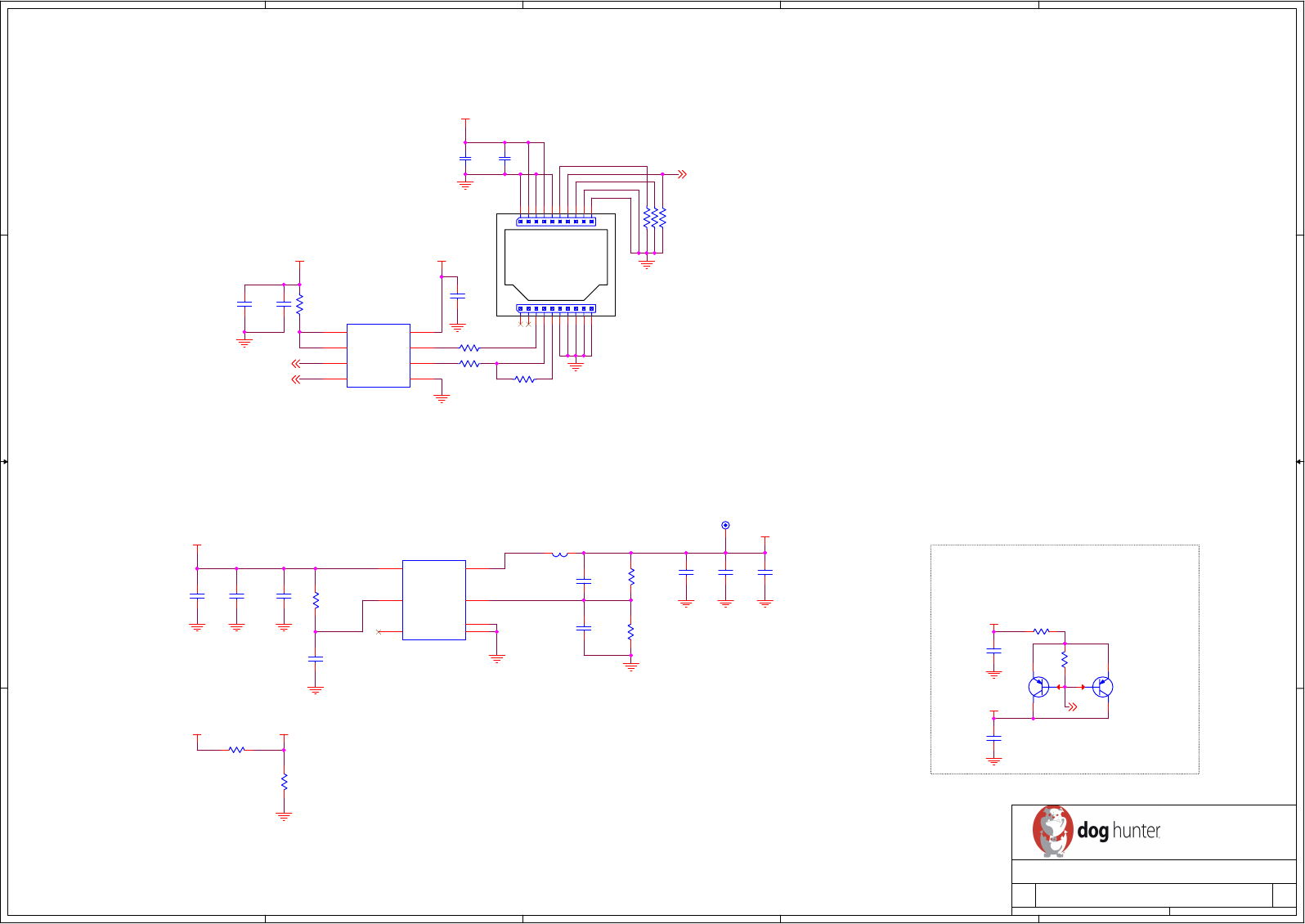This screenshot has height=924, width=1305.
Task: Select the bottom pin header of the card socket
Action: [x=556, y=308]
